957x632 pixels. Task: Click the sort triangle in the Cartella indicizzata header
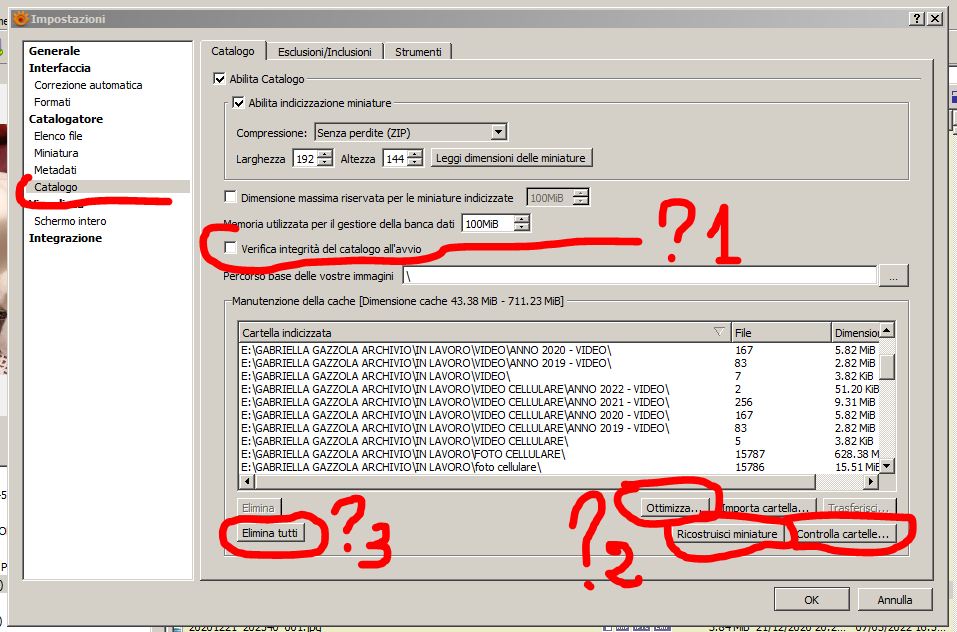[x=719, y=332]
